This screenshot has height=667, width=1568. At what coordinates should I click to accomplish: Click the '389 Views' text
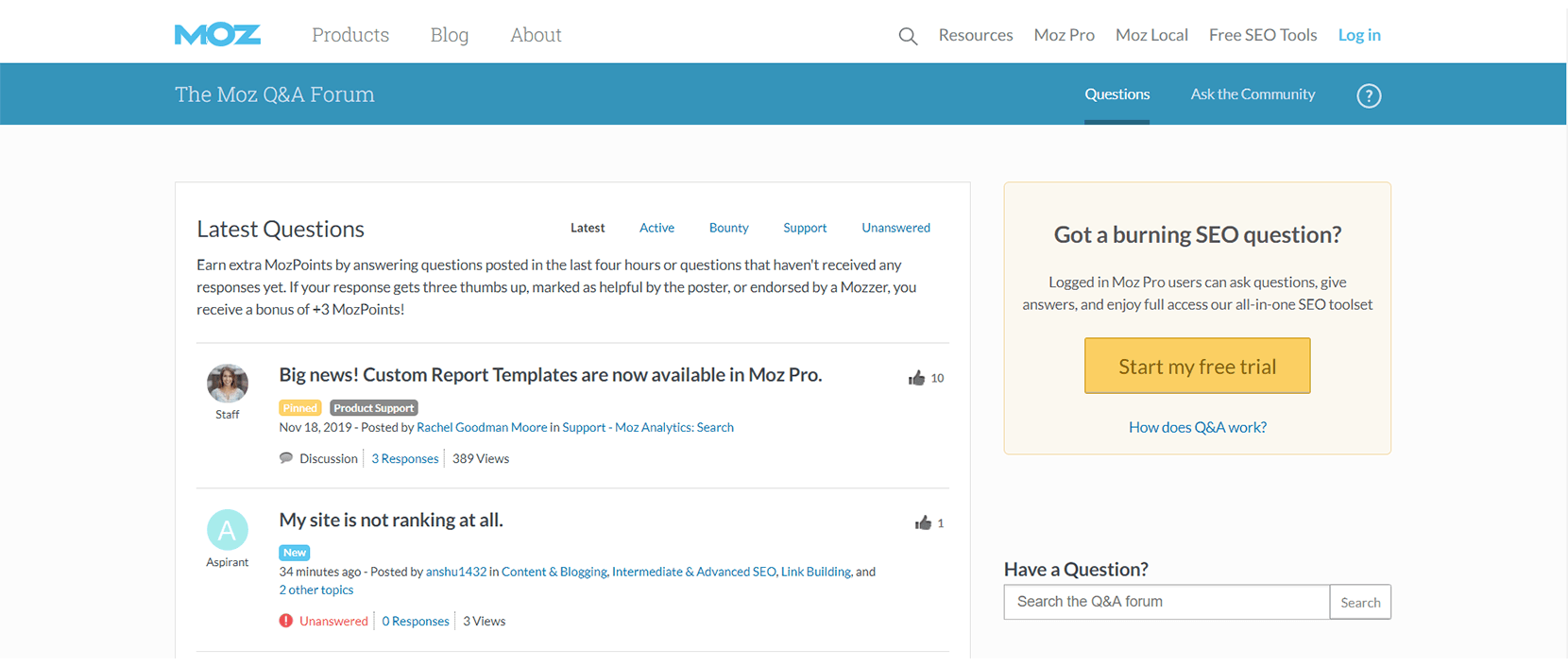click(x=481, y=458)
